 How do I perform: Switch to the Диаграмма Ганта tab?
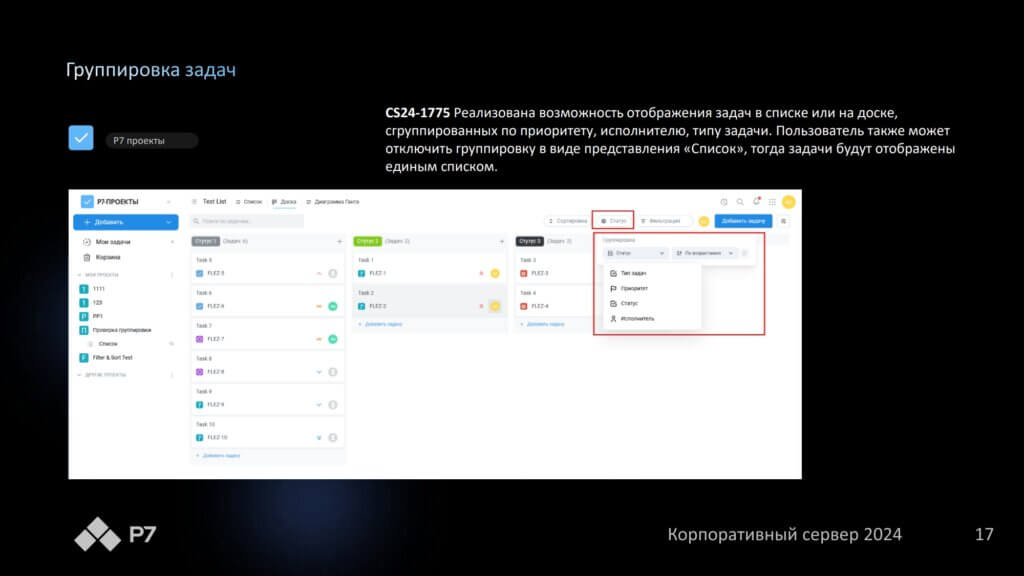point(336,201)
